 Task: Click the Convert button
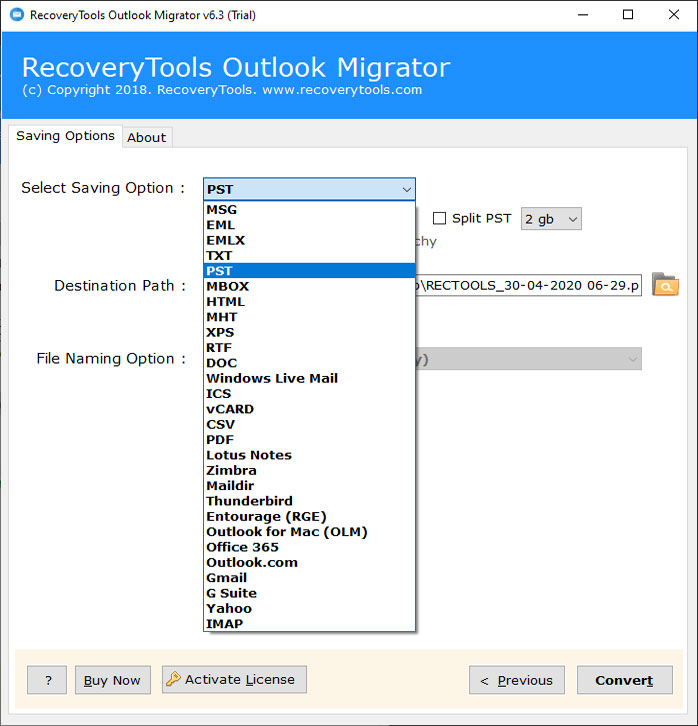point(624,680)
